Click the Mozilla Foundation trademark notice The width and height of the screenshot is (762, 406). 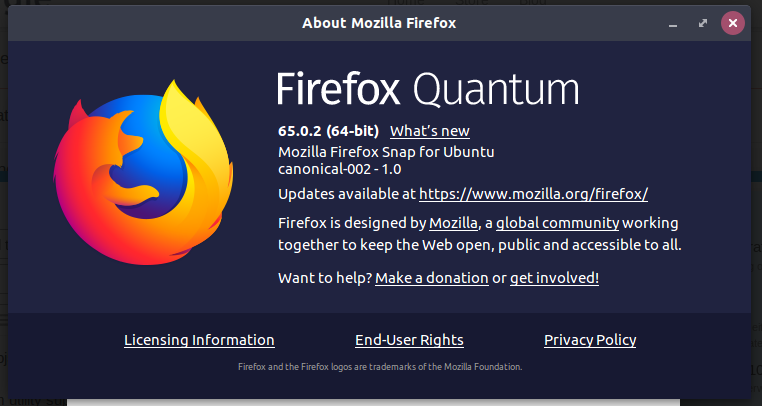(x=380, y=367)
